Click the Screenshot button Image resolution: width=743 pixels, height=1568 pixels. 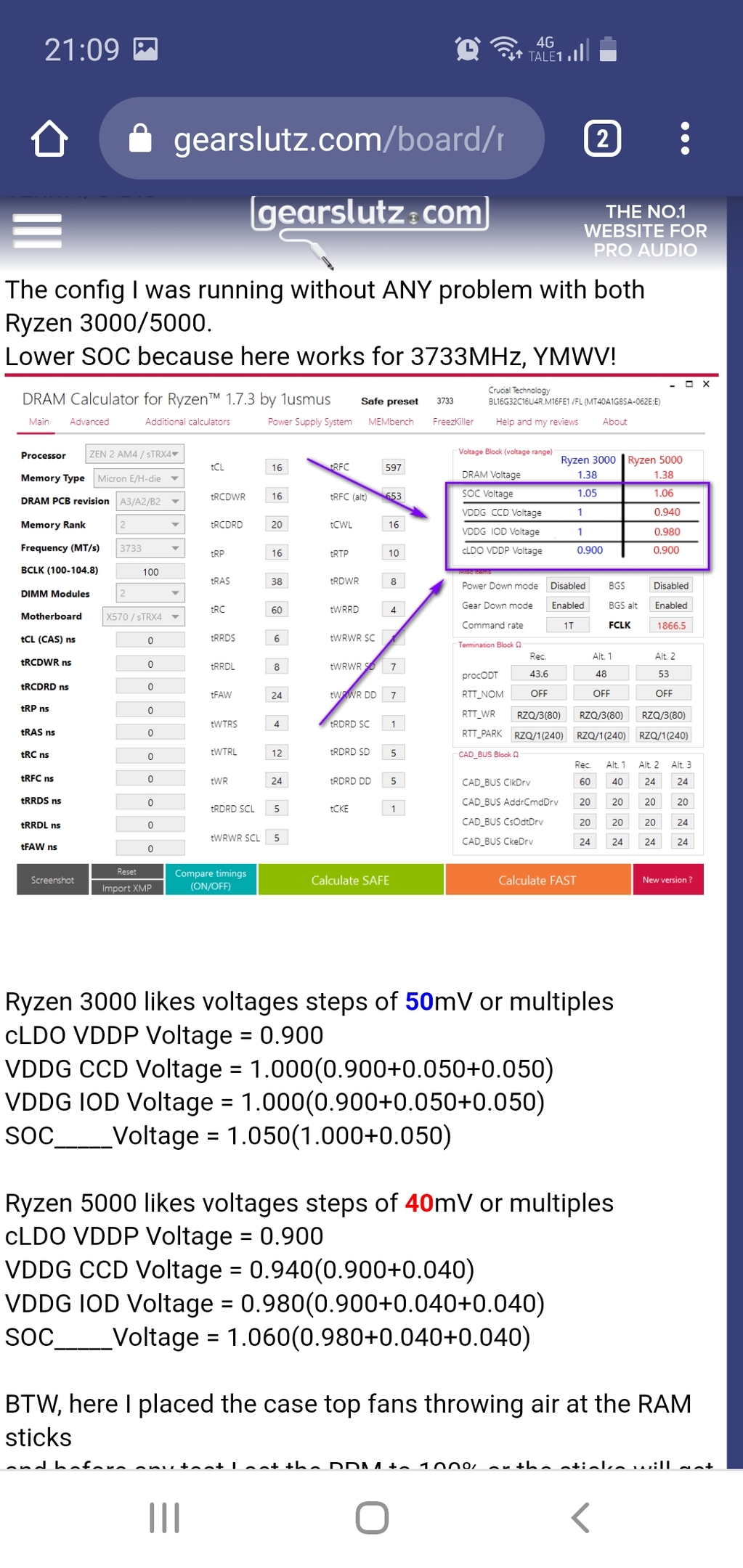(52, 880)
